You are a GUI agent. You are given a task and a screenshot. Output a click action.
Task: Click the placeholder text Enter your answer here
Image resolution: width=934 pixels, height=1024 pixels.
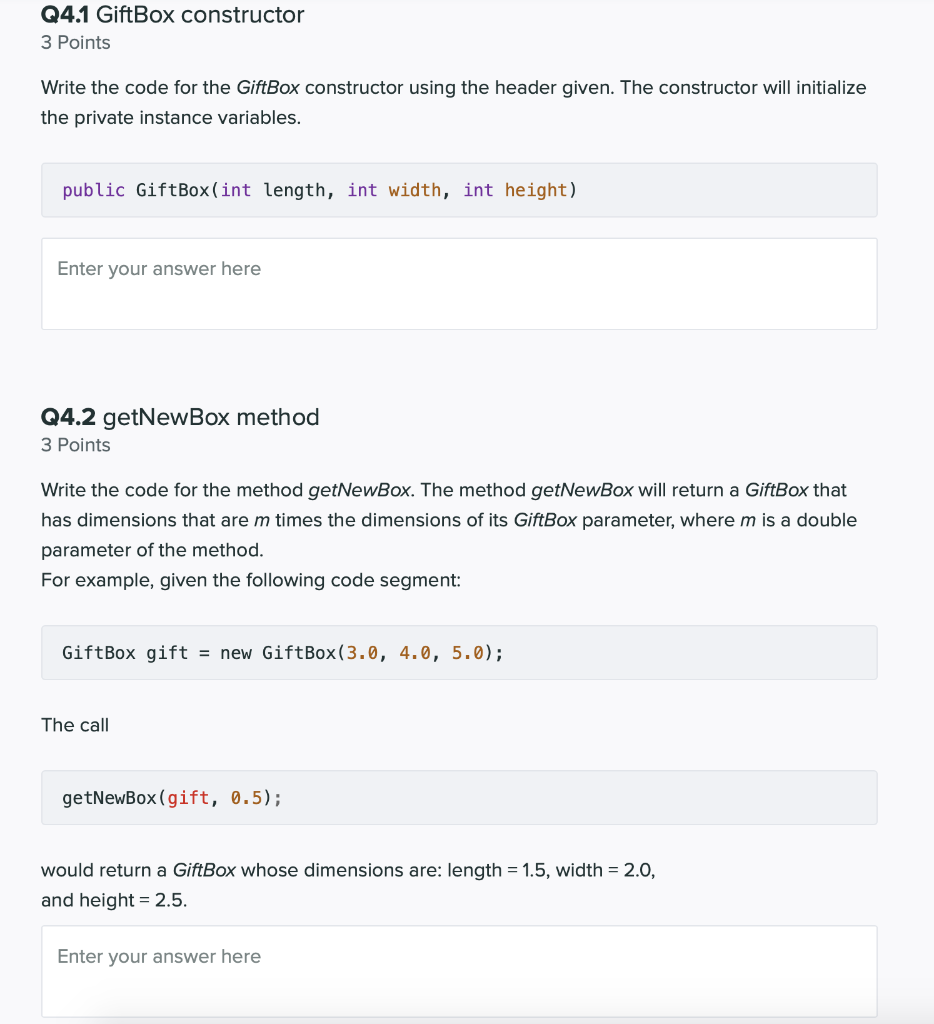159,269
